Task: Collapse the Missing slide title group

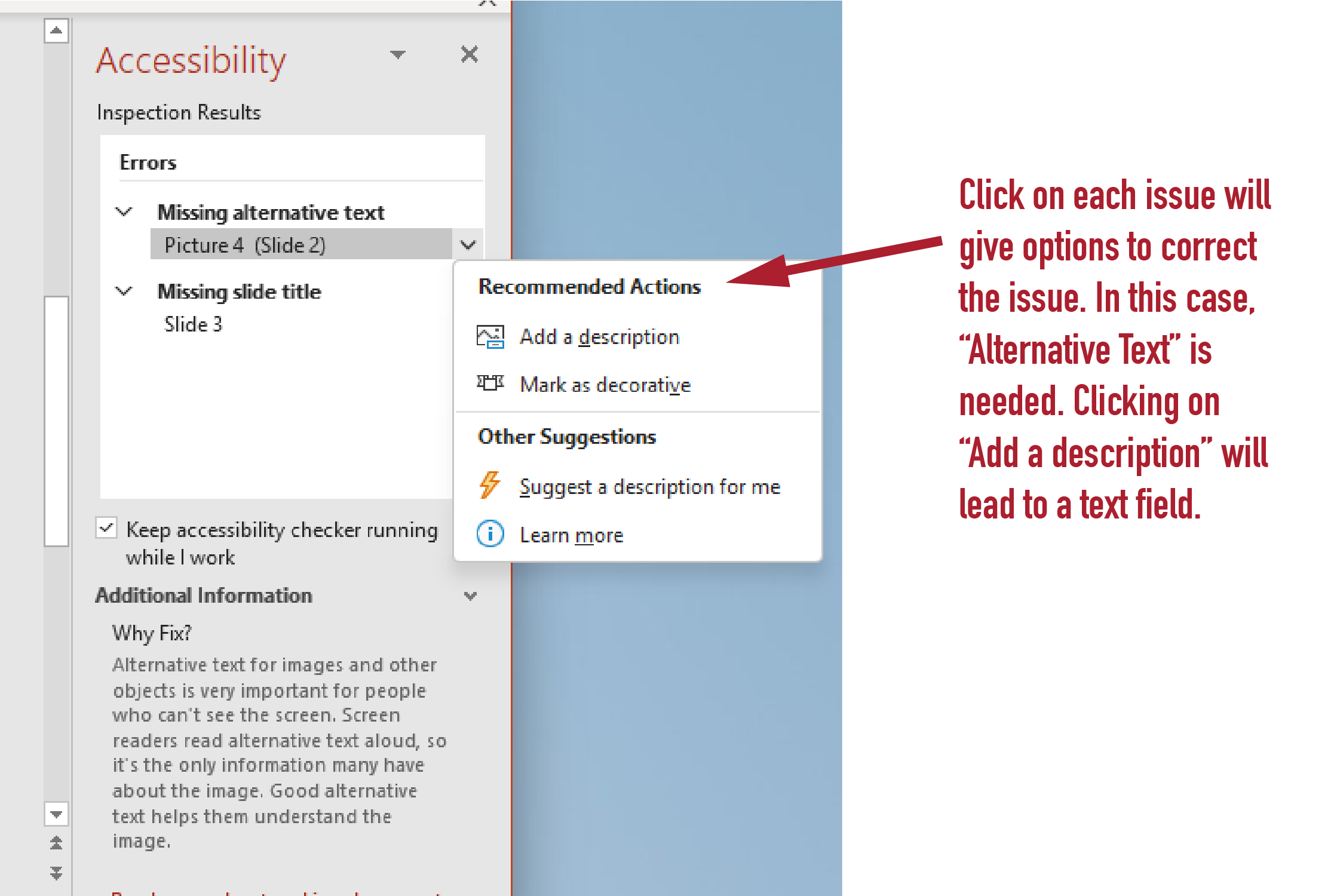Action: point(124,291)
